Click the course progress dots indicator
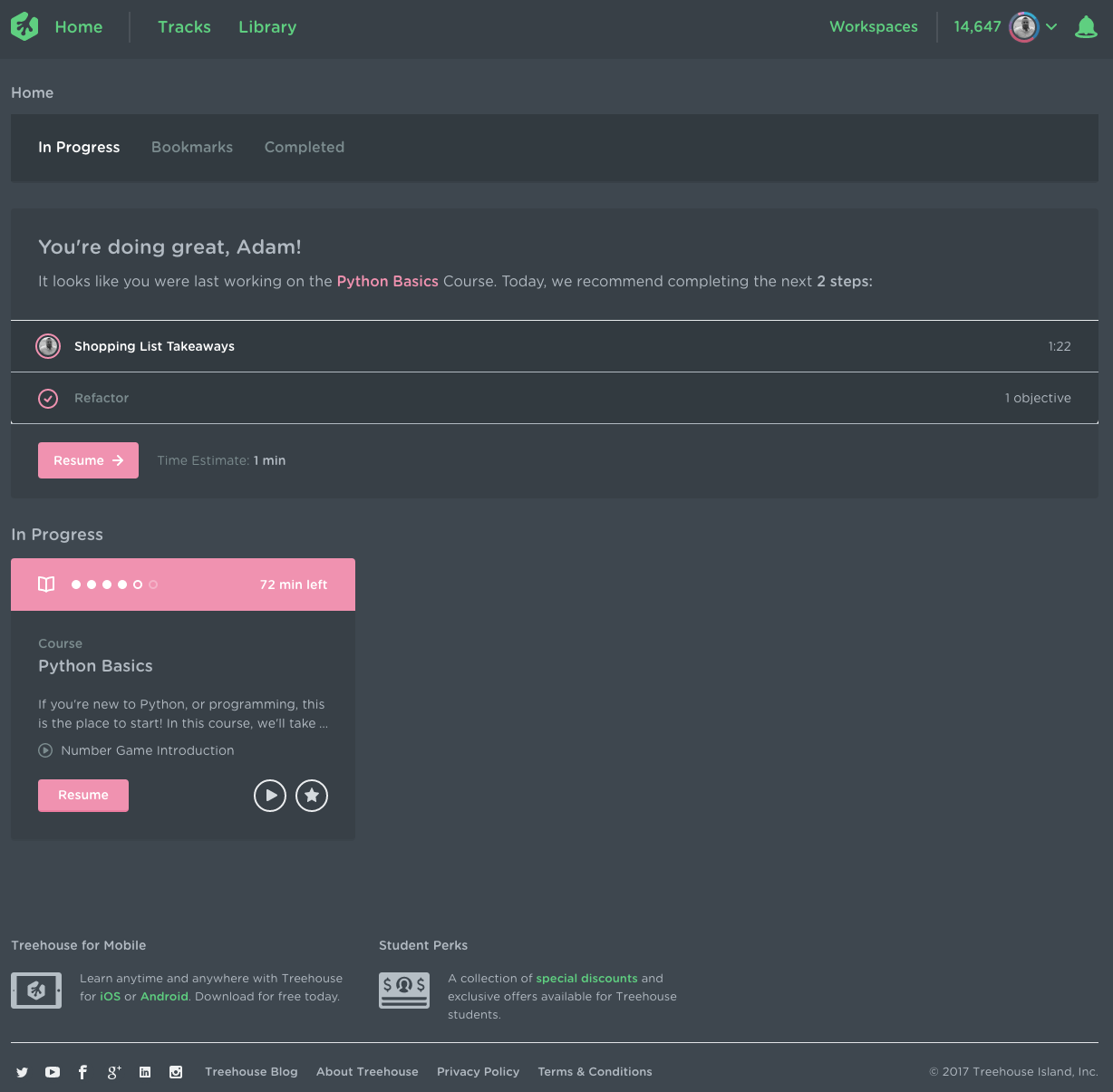 (x=114, y=585)
